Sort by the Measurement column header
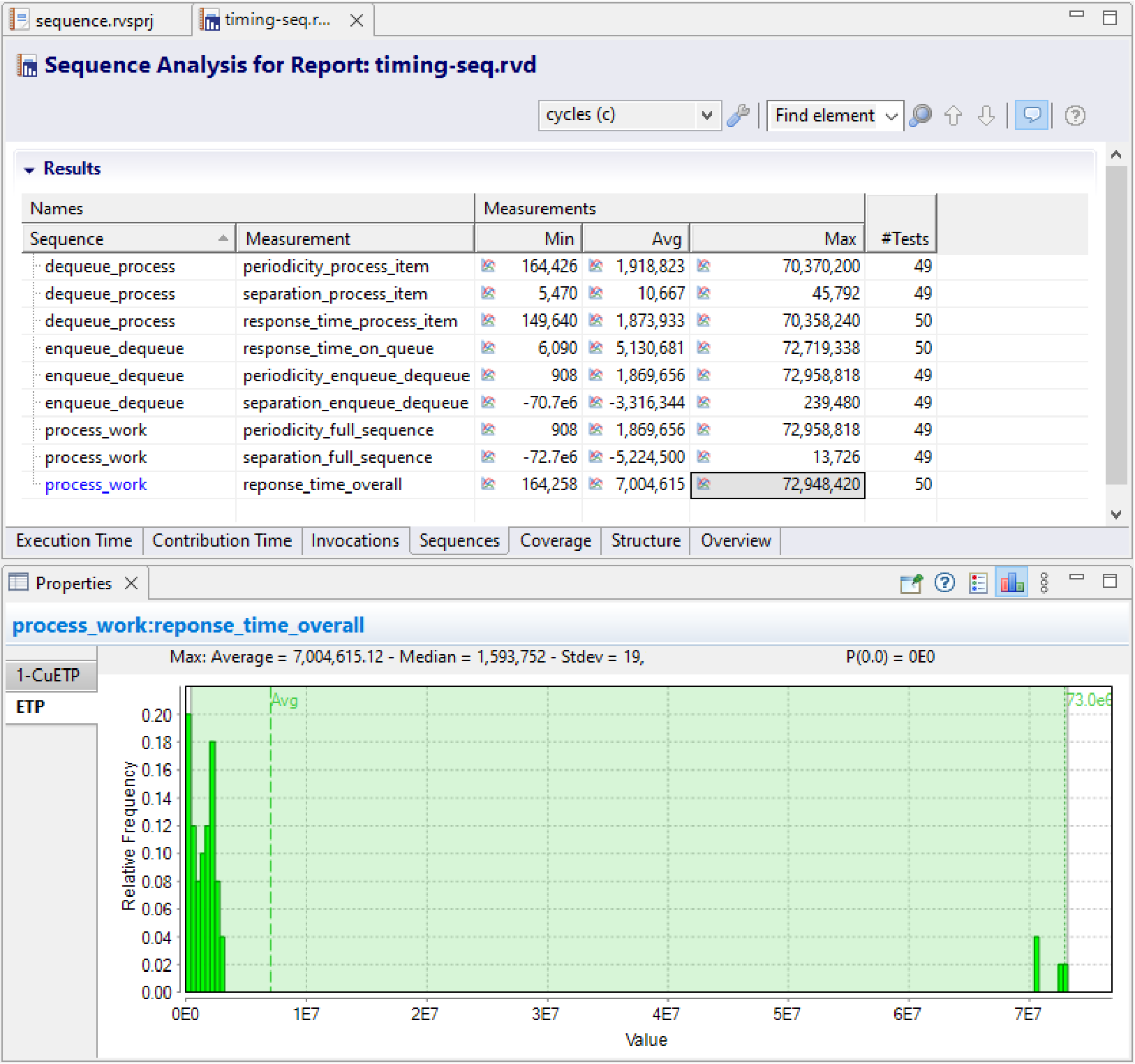 click(355, 238)
